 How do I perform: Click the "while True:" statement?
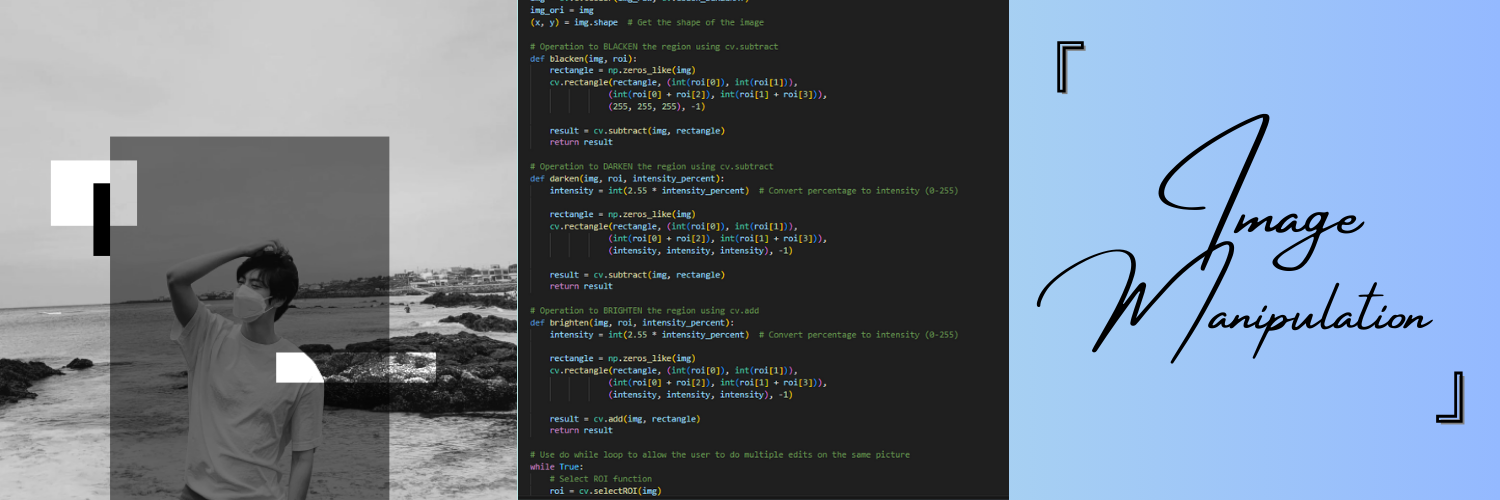coord(554,467)
